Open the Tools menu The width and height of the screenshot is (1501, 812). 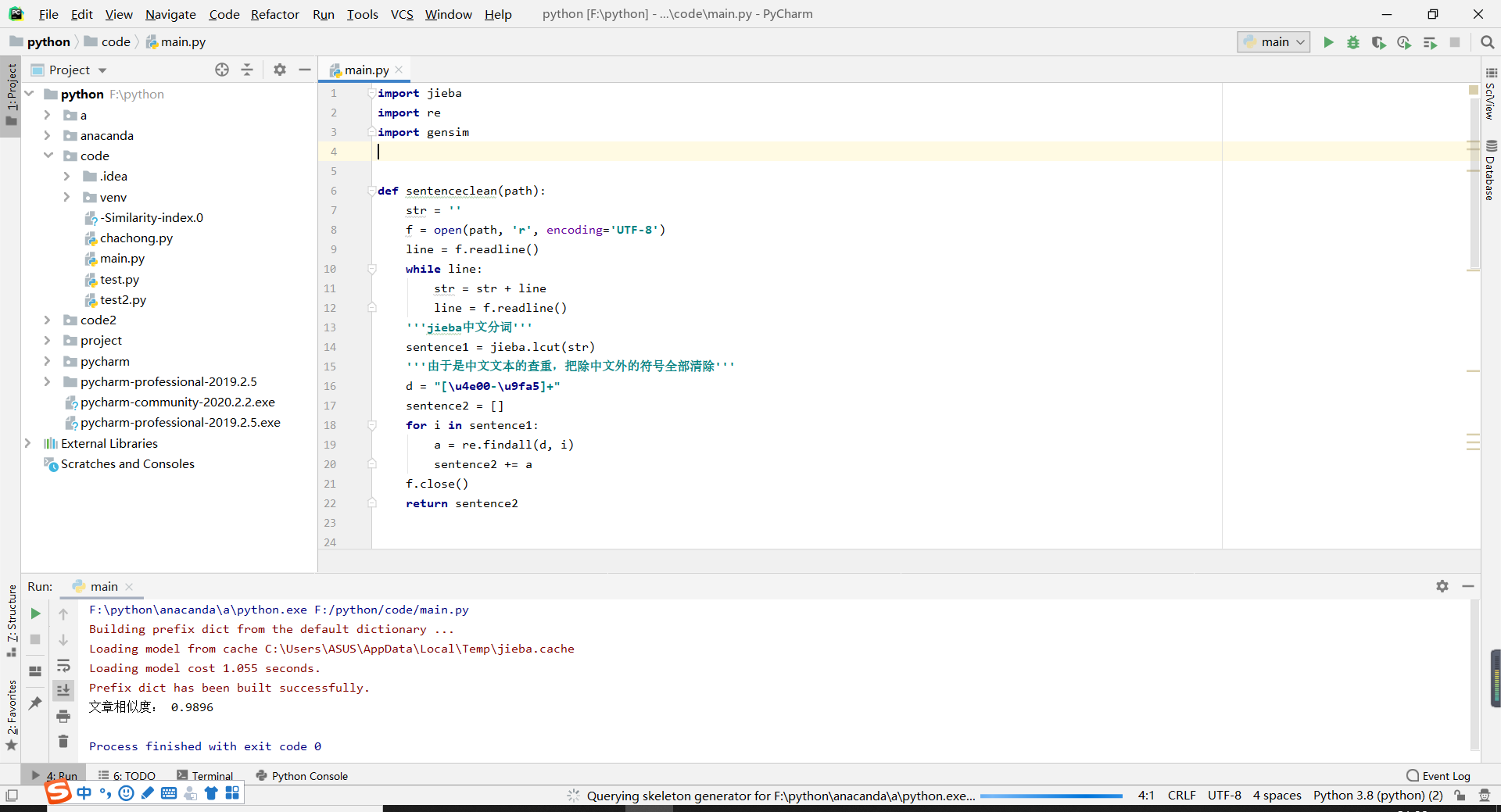tap(362, 14)
